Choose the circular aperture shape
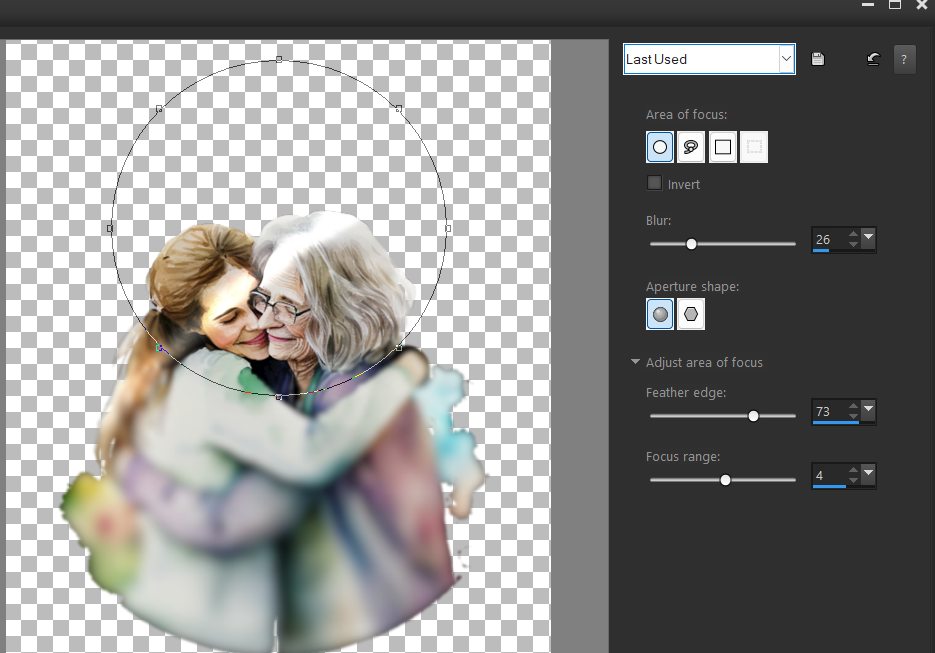 tap(660, 315)
